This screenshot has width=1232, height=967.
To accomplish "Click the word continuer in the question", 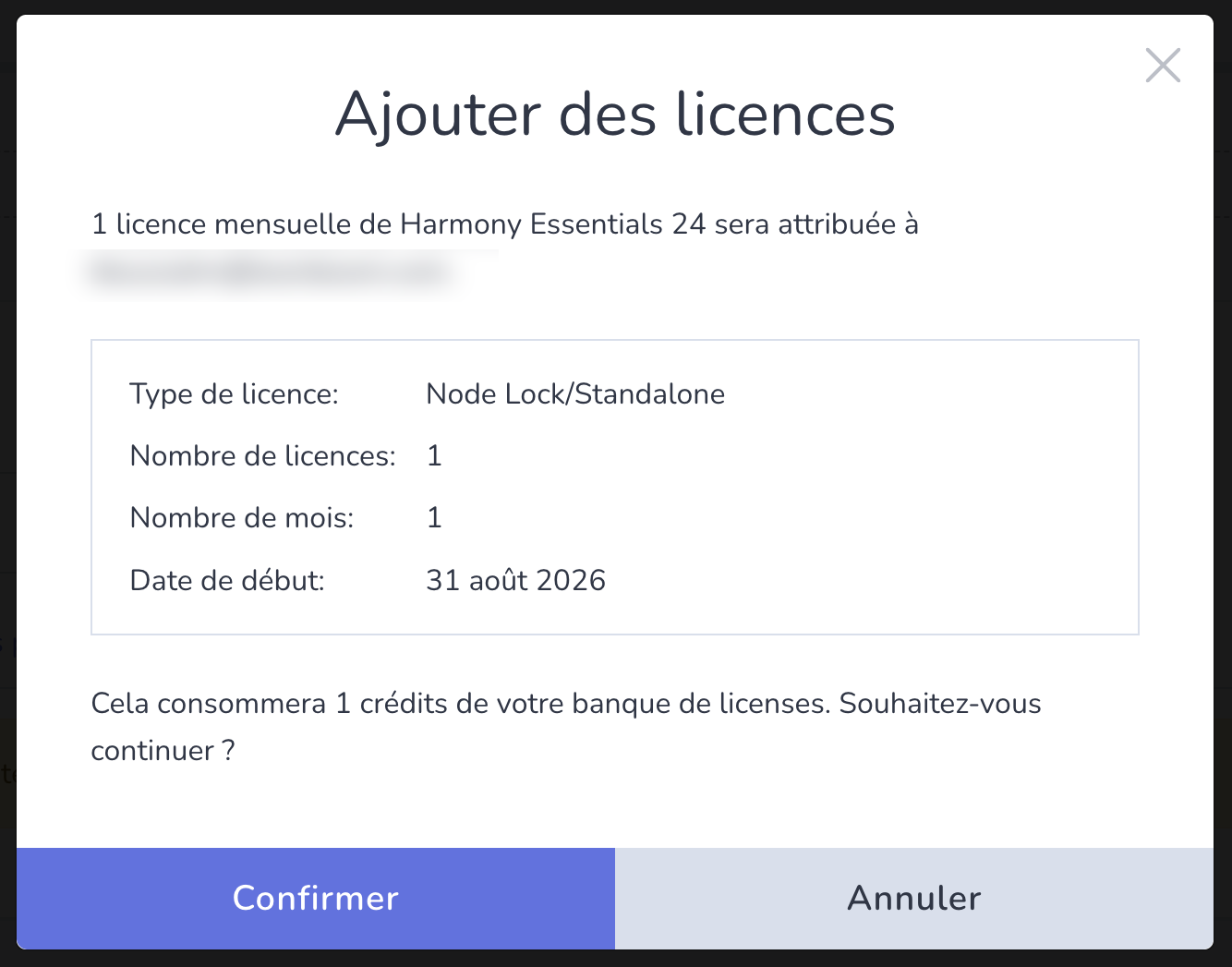I will [x=152, y=750].
